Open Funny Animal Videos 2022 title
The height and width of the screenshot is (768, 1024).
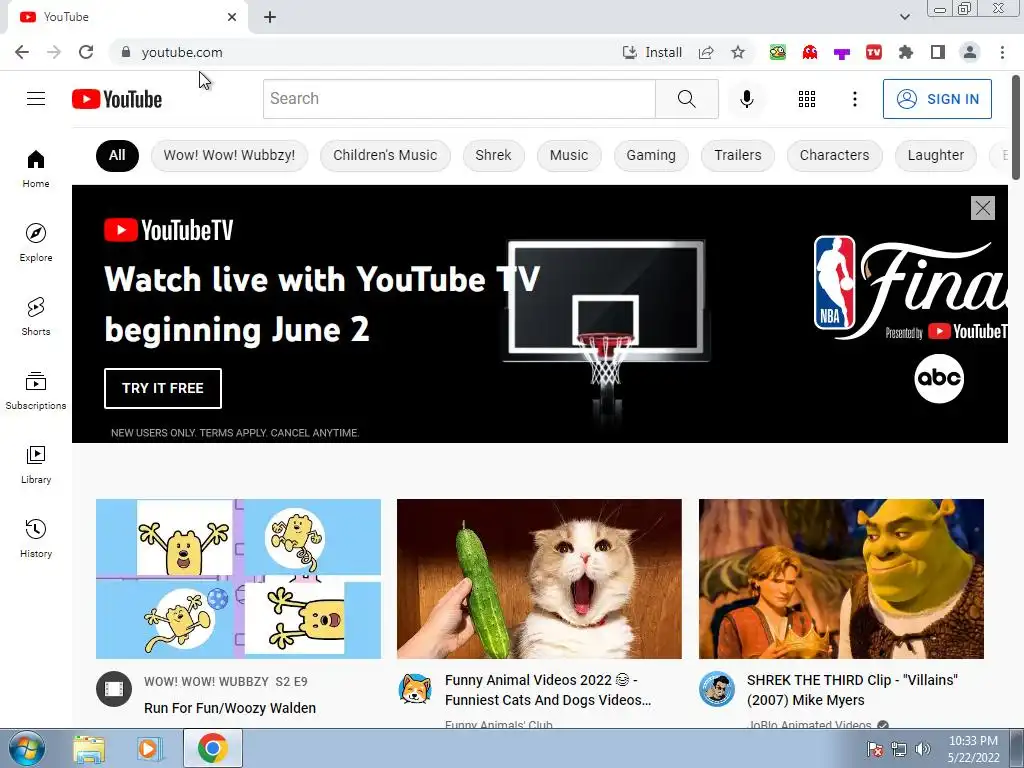click(548, 690)
